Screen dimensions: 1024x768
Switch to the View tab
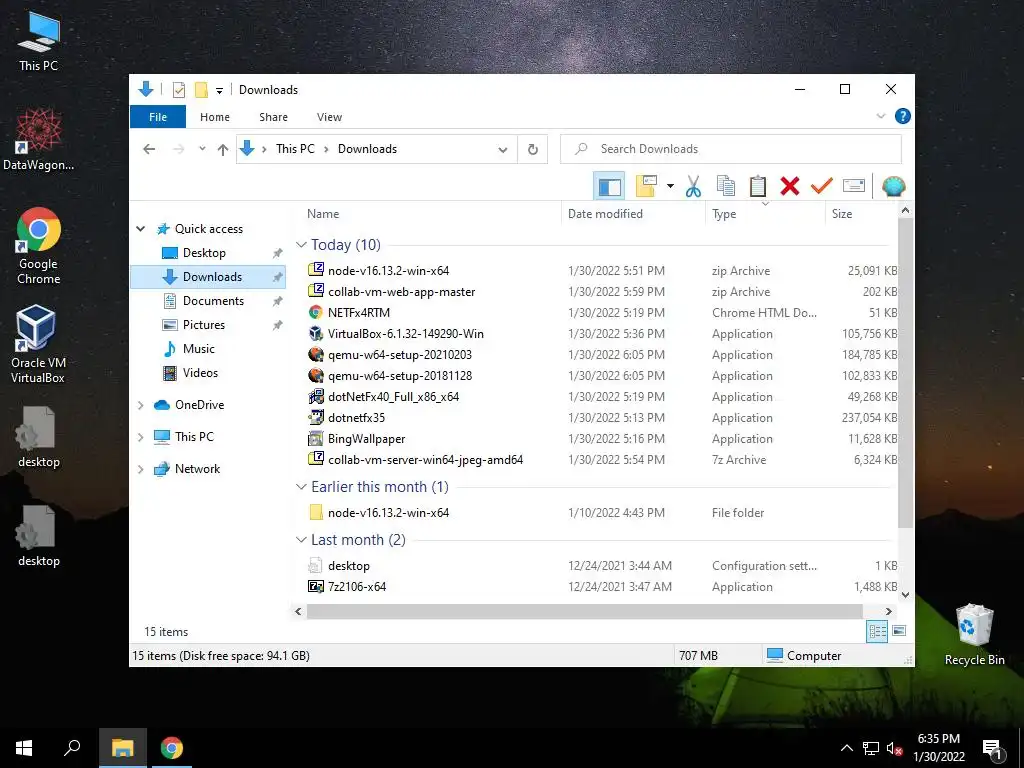[x=329, y=117]
